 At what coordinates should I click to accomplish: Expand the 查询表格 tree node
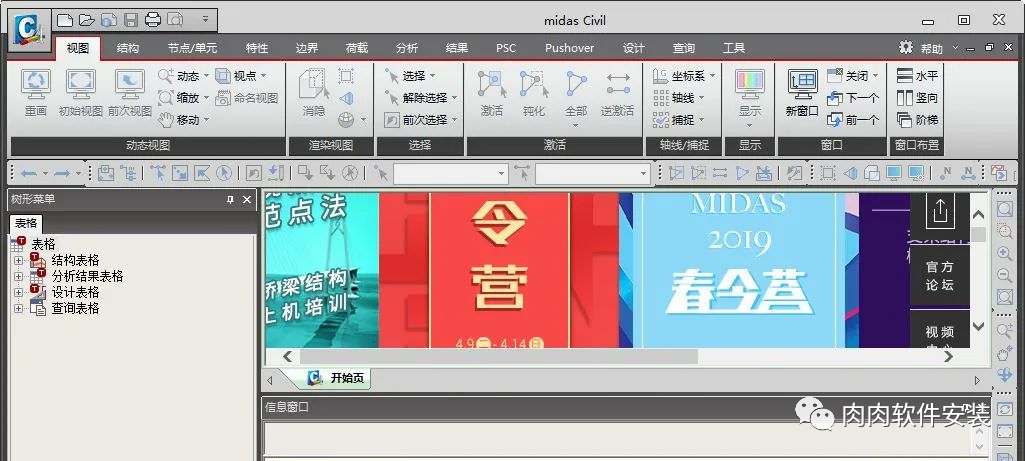coord(18,309)
